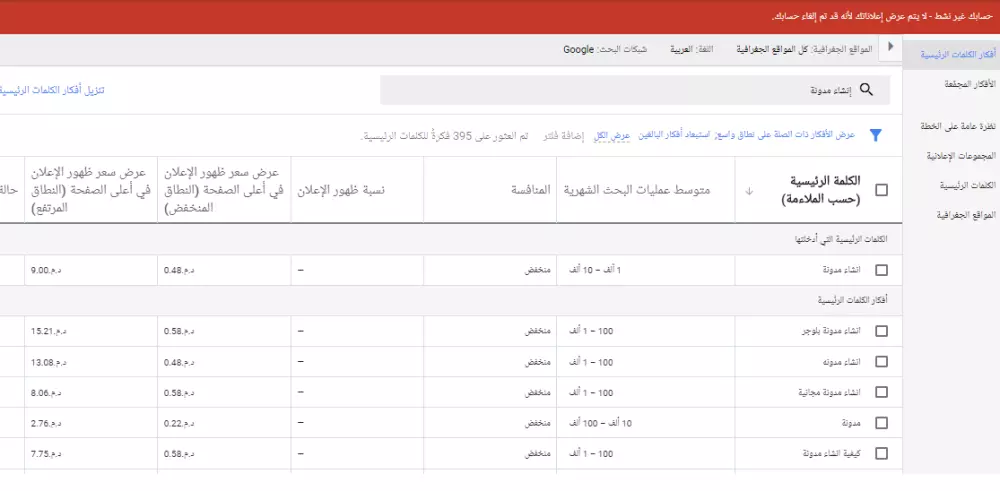Change the language setting اللغة: العربية

click(x=691, y=49)
